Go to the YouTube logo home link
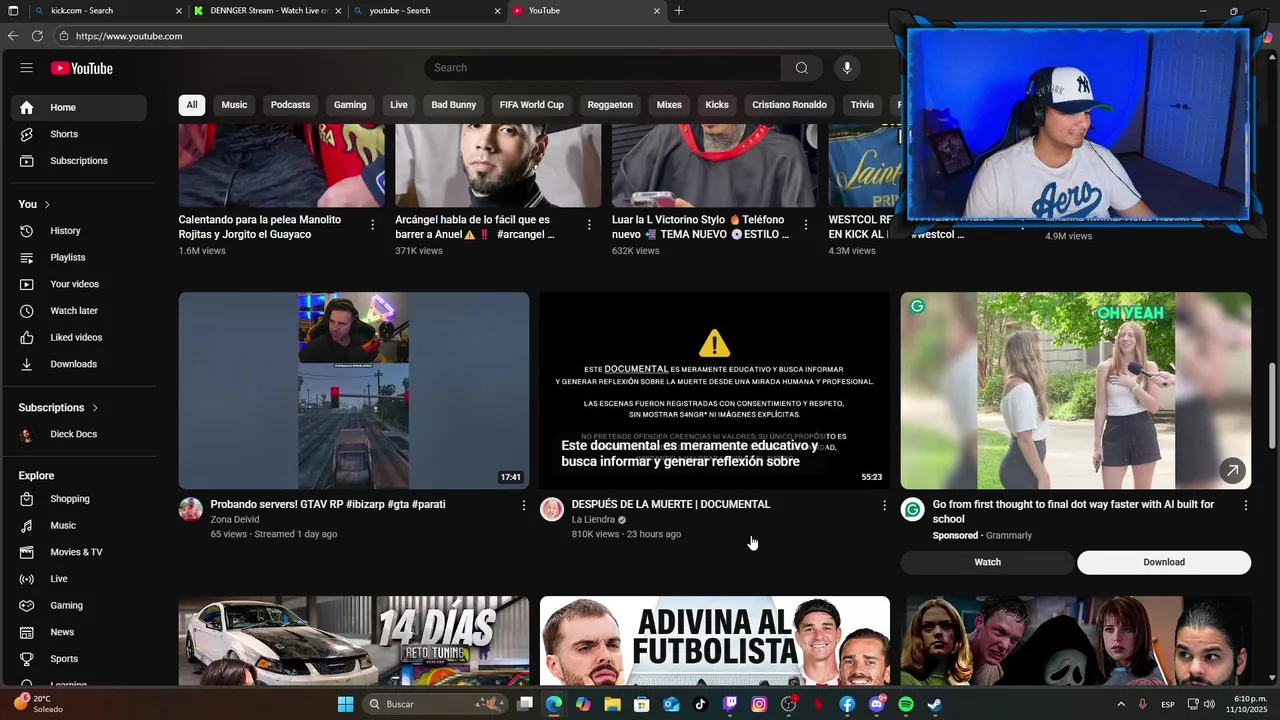Image resolution: width=1280 pixels, height=720 pixels. 82,68
